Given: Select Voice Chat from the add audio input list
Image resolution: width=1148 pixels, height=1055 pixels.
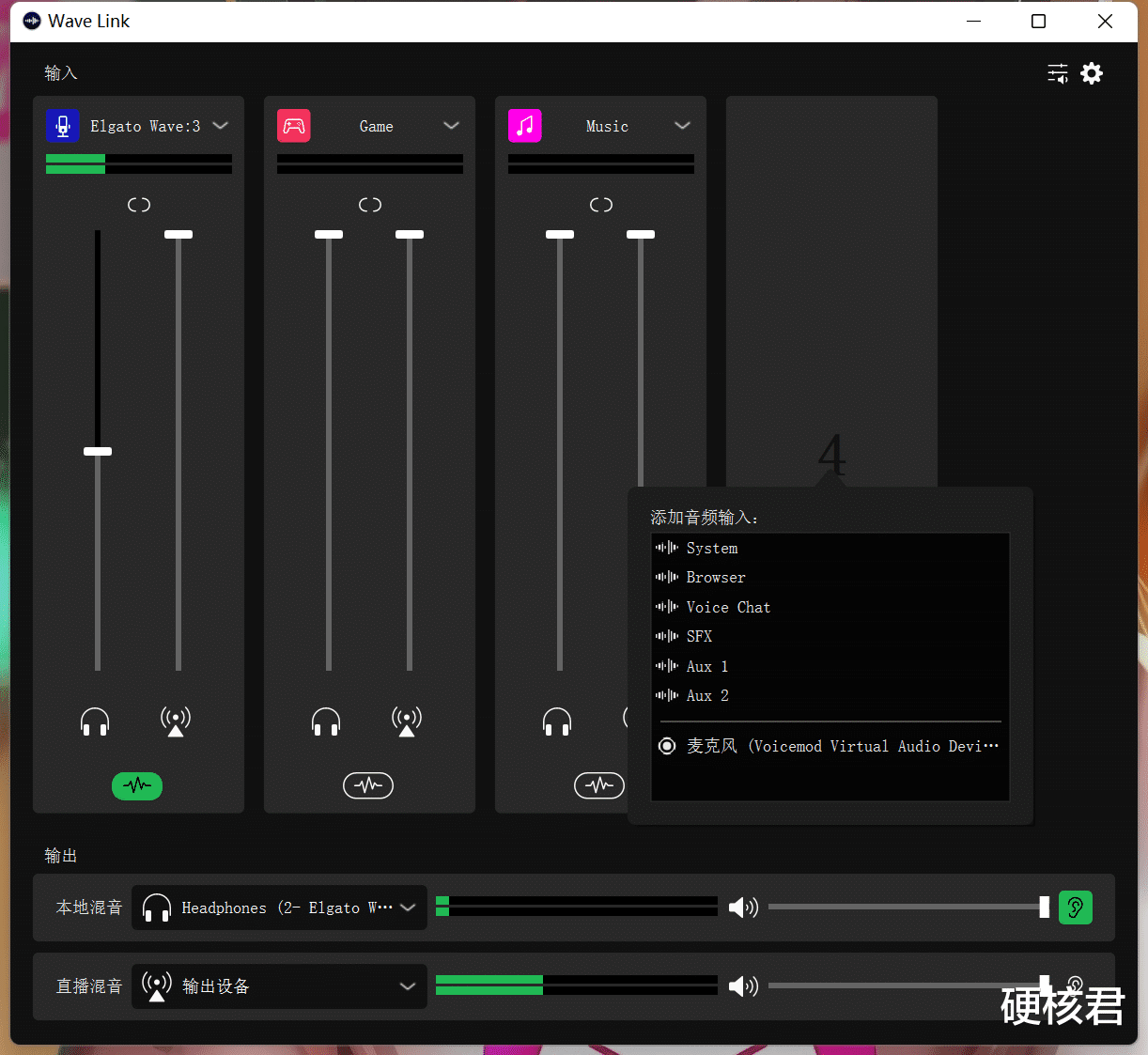Looking at the screenshot, I should pyautogui.click(x=728, y=607).
